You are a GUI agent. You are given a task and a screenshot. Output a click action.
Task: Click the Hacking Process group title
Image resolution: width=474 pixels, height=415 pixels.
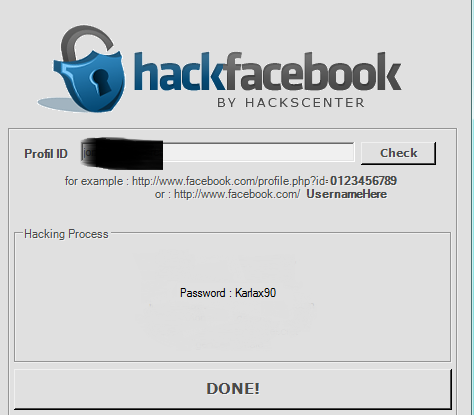66,234
